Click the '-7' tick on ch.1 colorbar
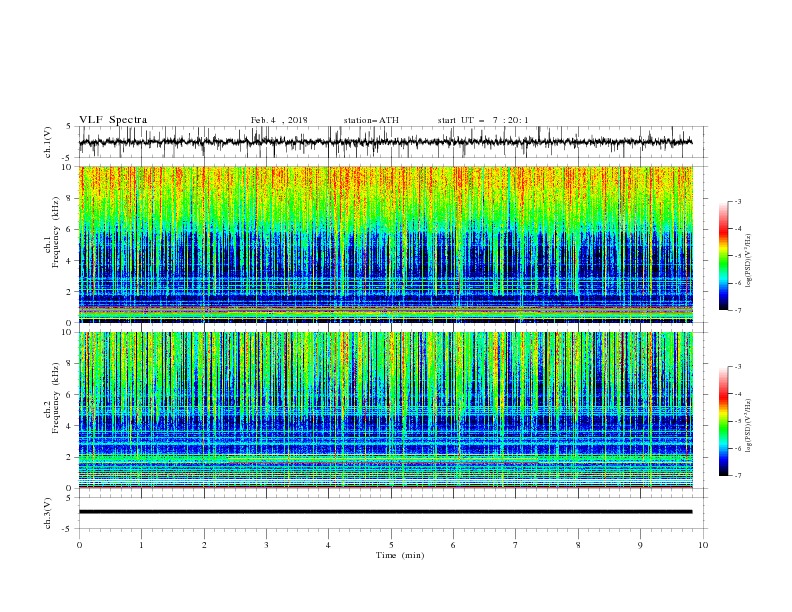Viewport: 792px width, 612px height. point(737,310)
